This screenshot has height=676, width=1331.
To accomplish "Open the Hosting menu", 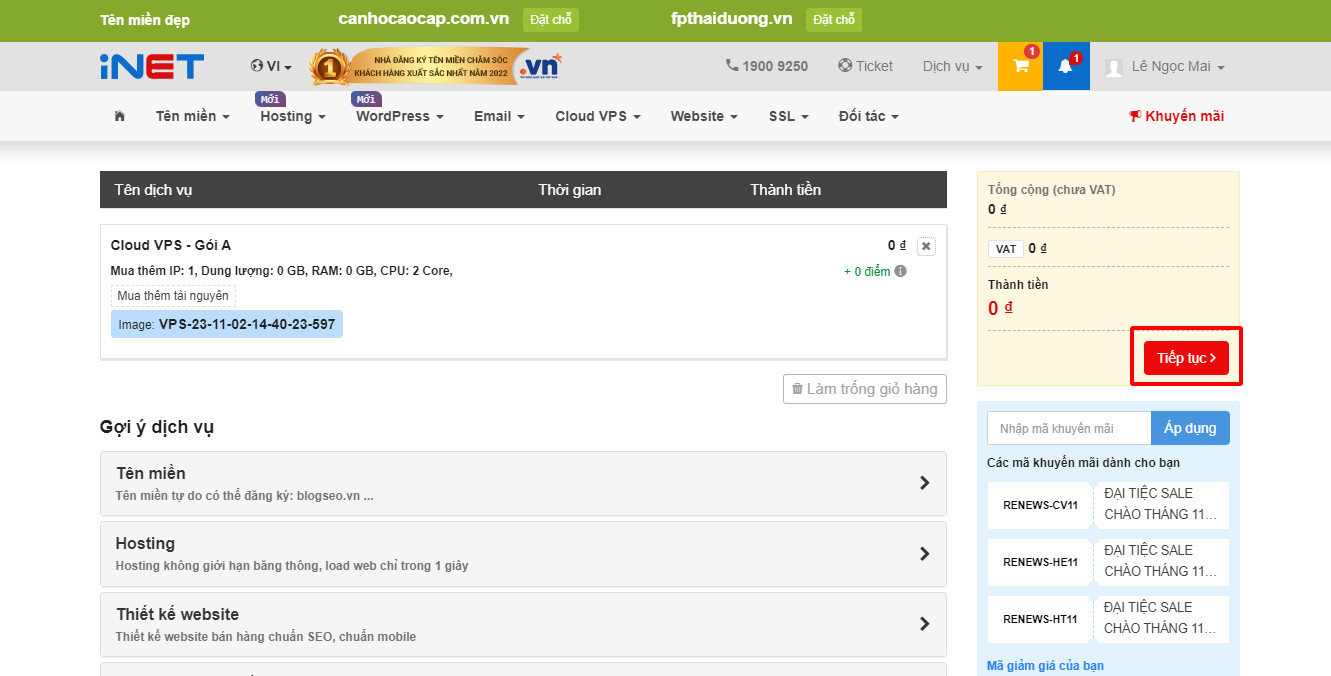I will [x=293, y=116].
